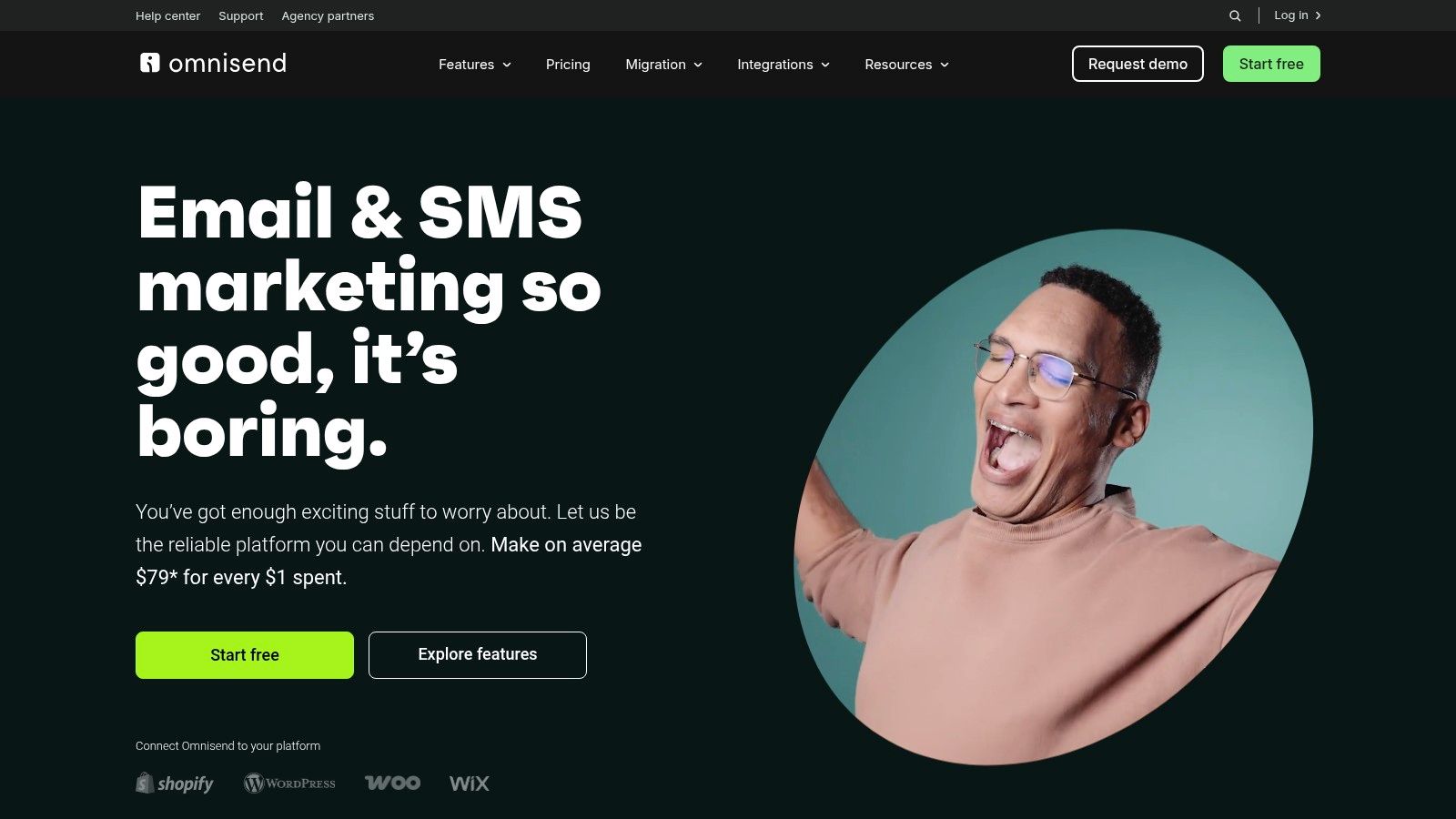
Task: Select the WordPress platform logo
Action: [289, 783]
